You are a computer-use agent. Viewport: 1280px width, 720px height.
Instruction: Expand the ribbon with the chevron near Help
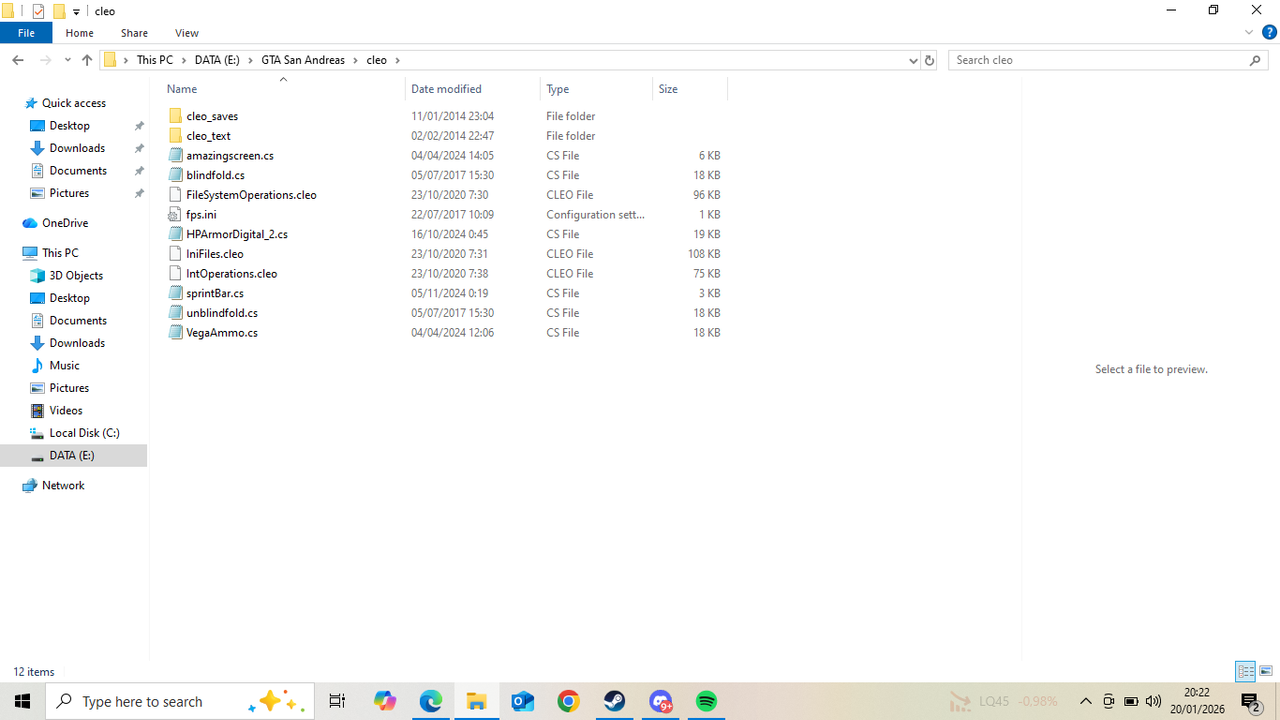[x=1249, y=33]
